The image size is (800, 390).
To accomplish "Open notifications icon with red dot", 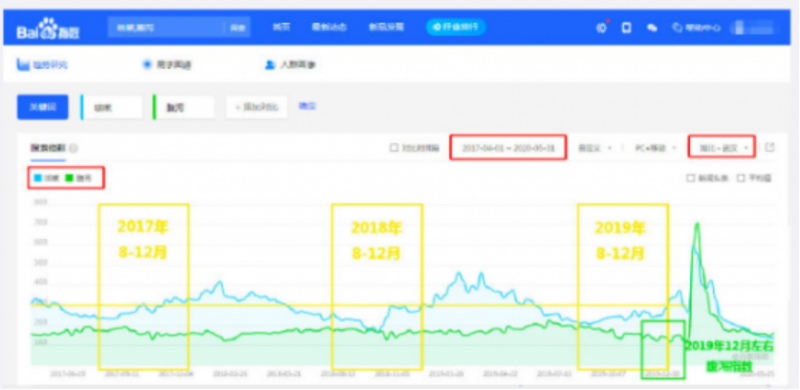I will 602,28.
